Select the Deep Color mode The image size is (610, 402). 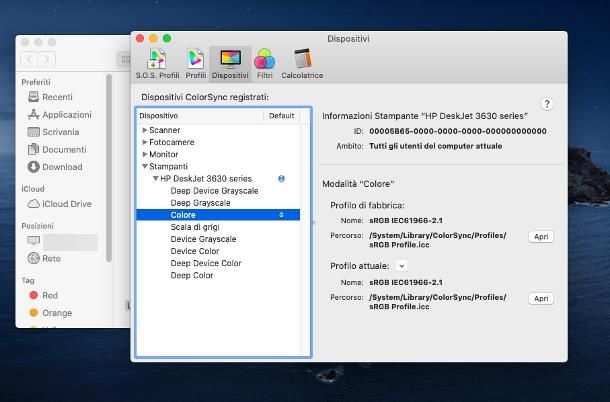click(191, 275)
